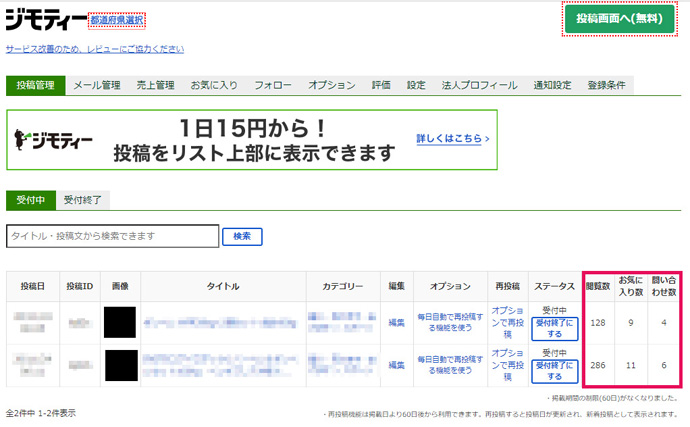Image resolution: width=690 pixels, height=427 pixels.
Task: Click the ジモティー logo at top left
Action: pos(45,20)
